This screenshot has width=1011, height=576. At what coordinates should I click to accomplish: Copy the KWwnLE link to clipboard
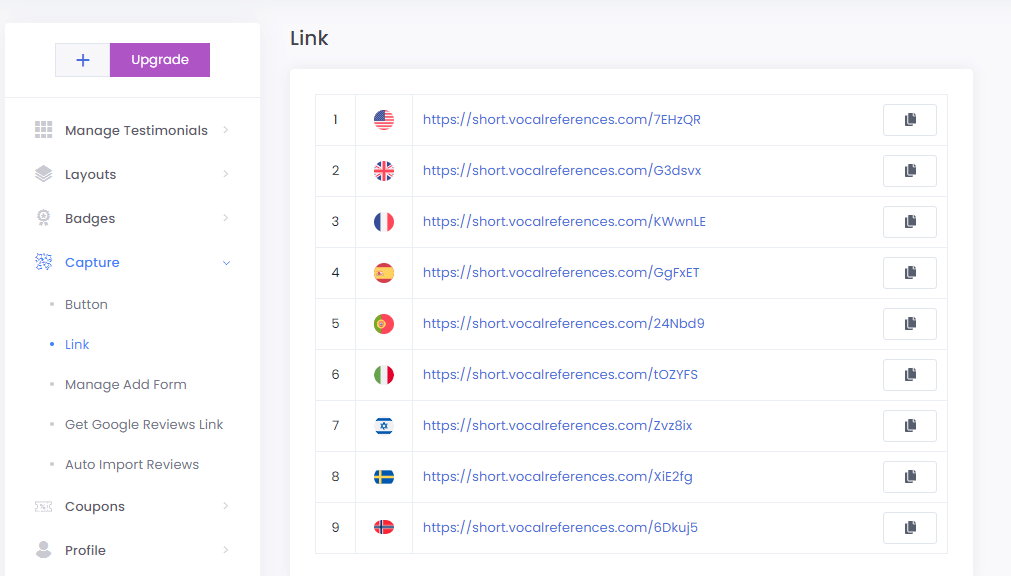point(910,221)
